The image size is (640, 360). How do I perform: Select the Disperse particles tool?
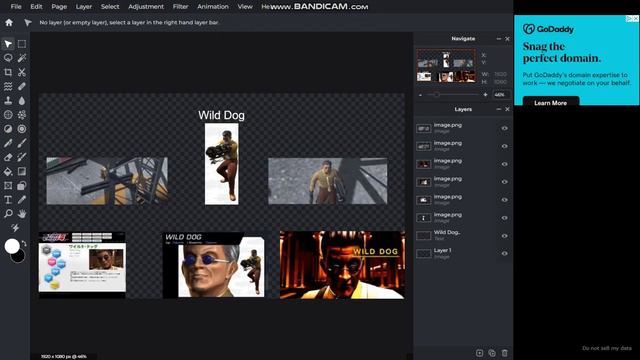[x=22, y=115]
